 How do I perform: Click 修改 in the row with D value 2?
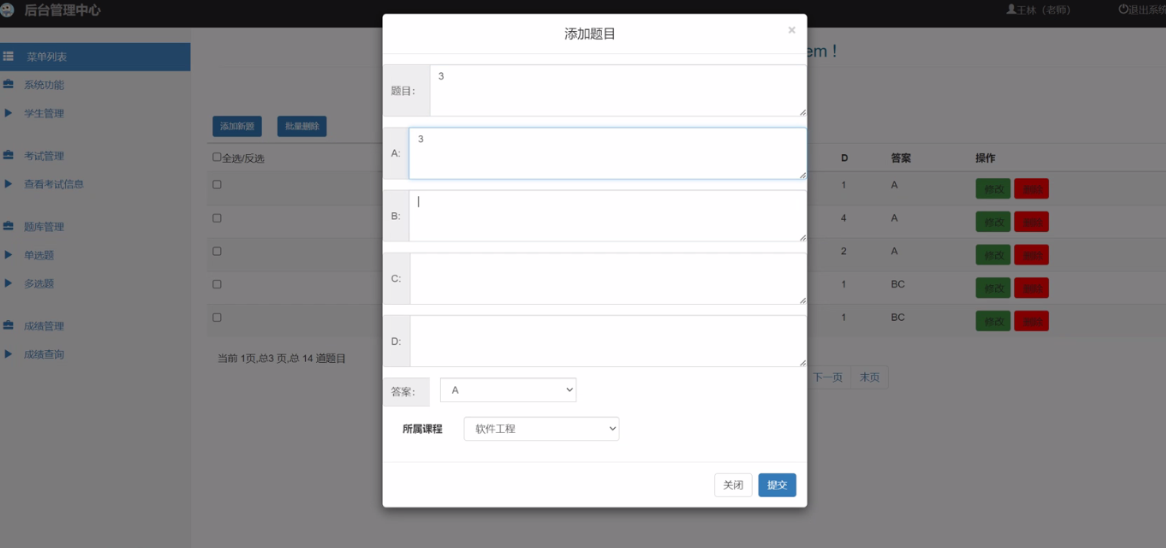click(x=993, y=255)
